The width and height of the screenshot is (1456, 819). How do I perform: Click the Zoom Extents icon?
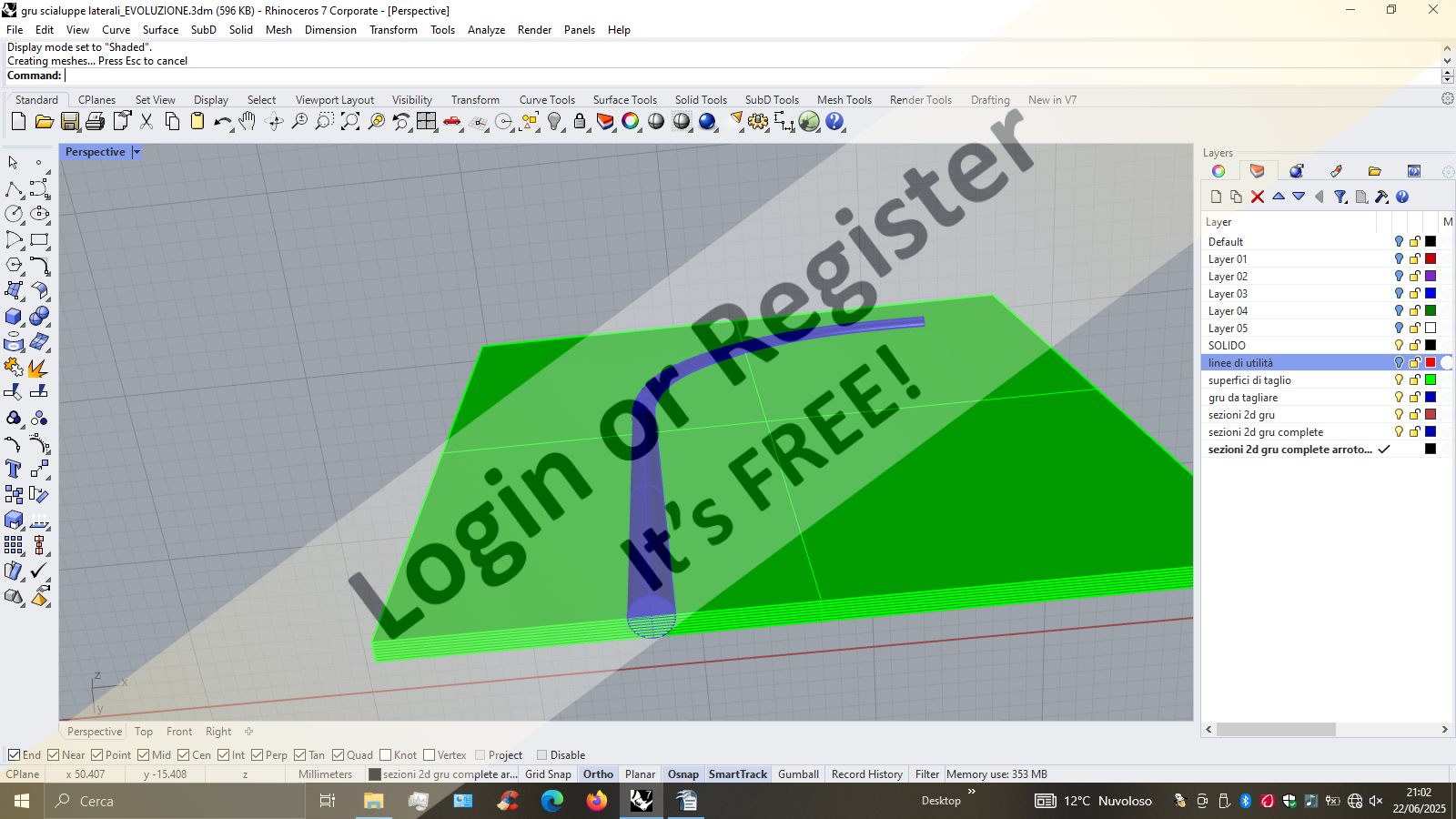[350, 121]
